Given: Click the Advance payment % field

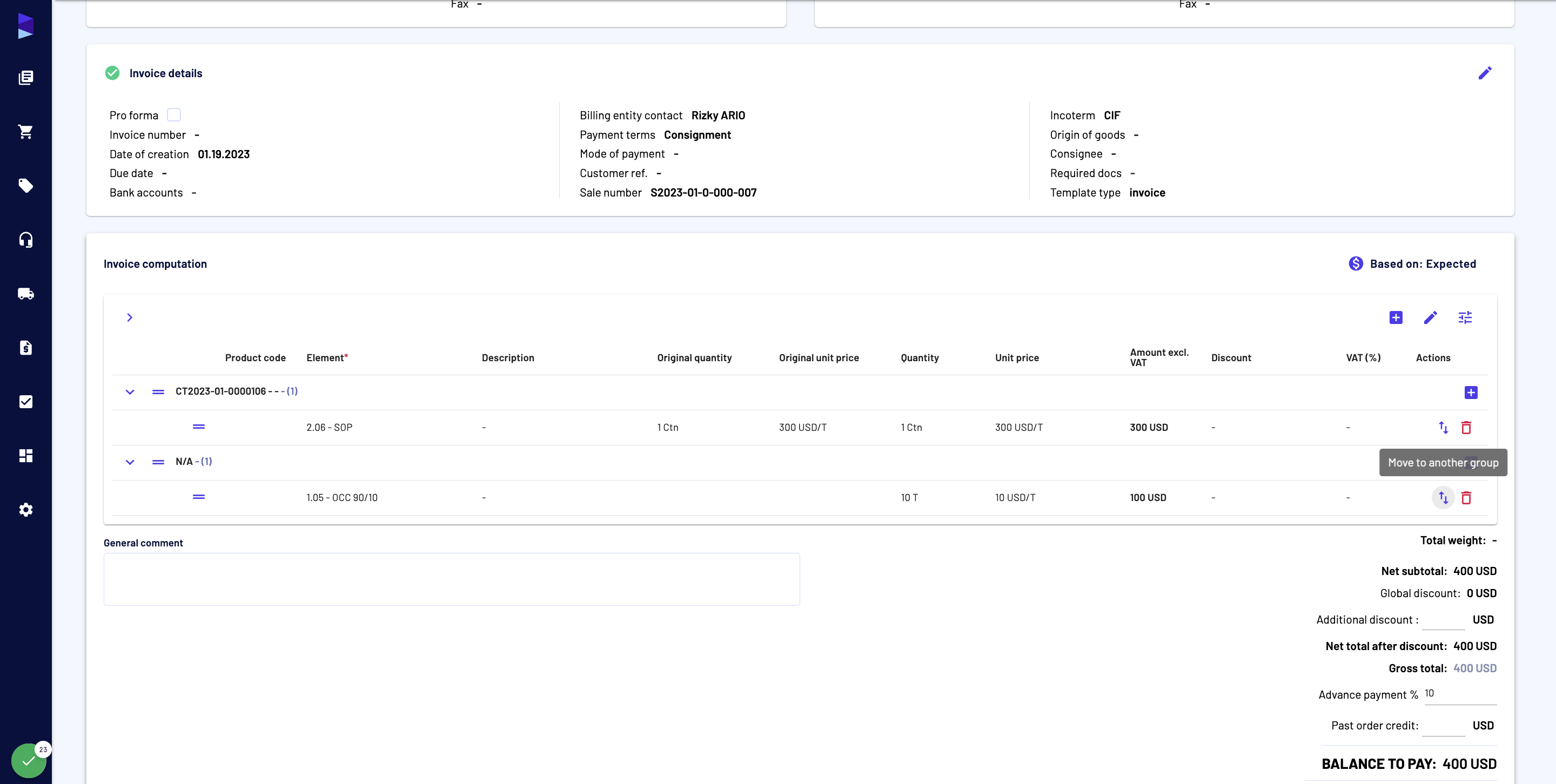Looking at the screenshot, I should [x=1460, y=694].
